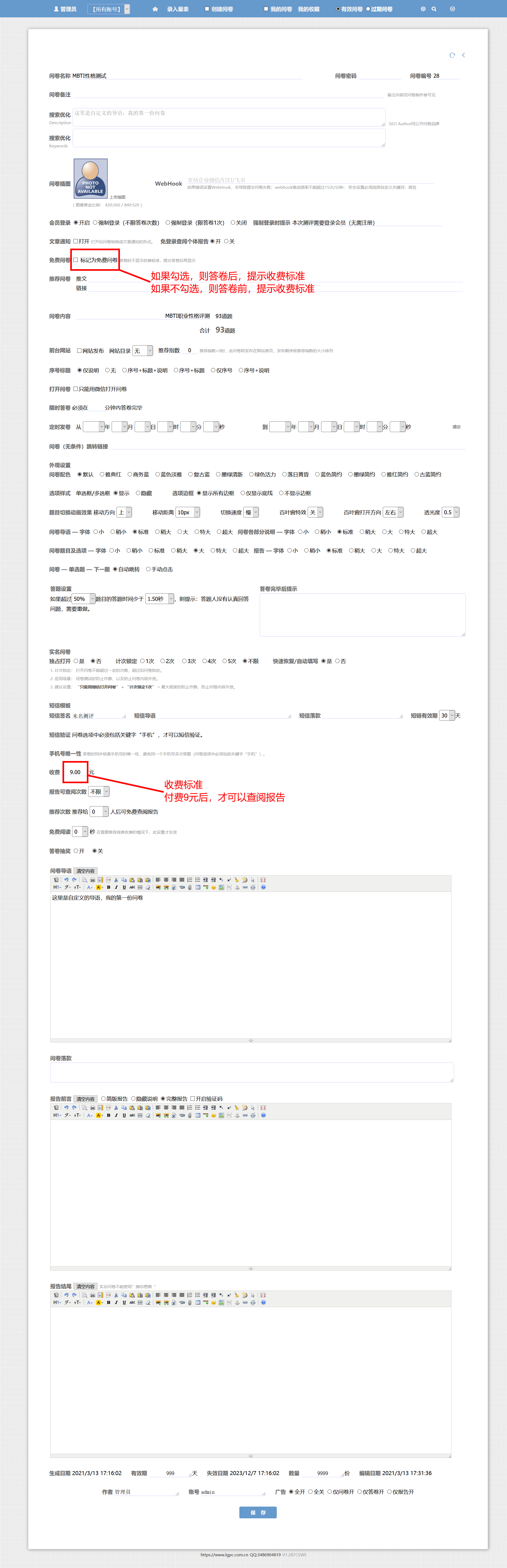The height and width of the screenshot is (1568, 507).
Task: Check the 标记为免费问卷 checkbox
Action: click(76, 260)
